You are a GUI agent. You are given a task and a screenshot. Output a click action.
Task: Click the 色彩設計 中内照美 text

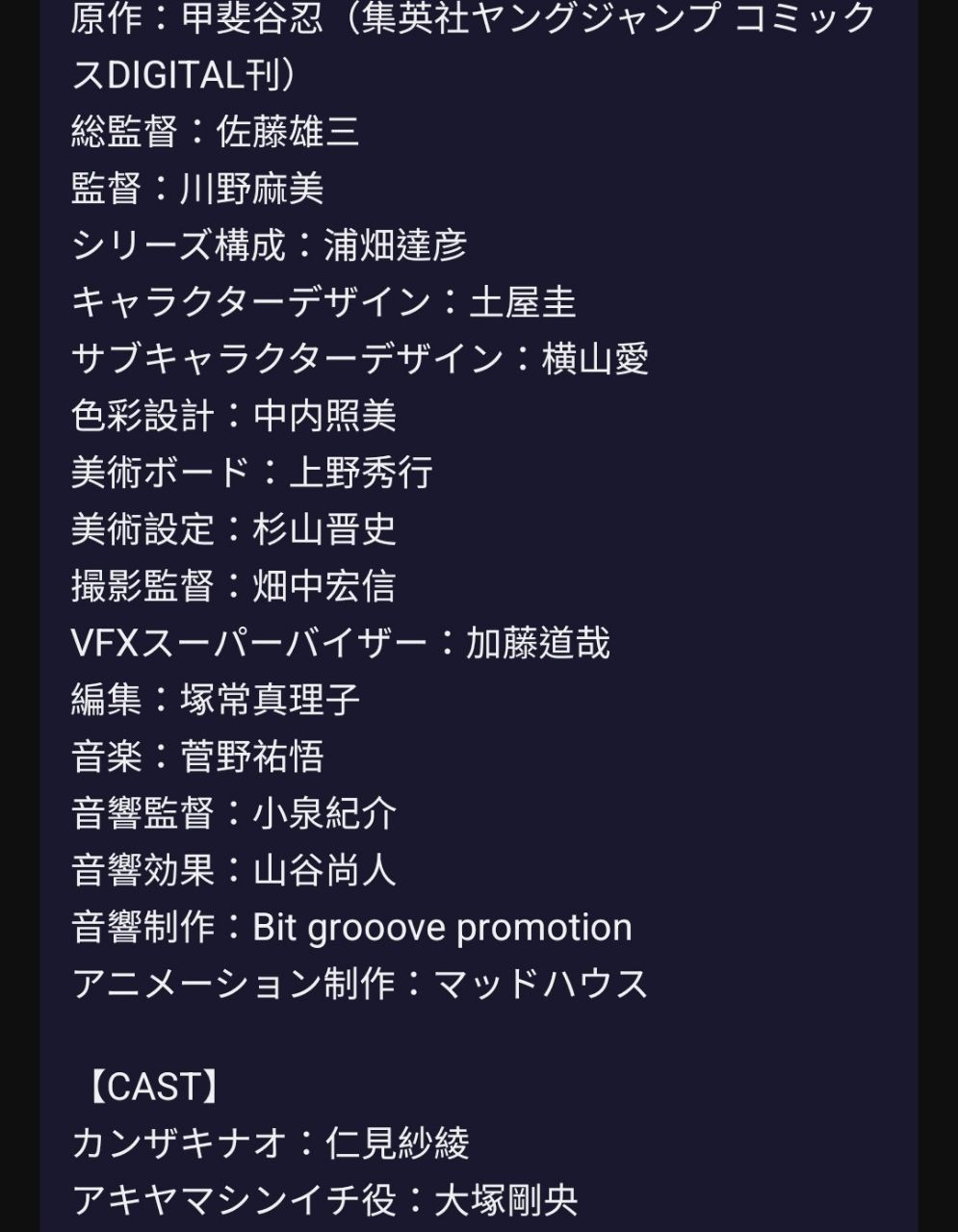pos(234,416)
